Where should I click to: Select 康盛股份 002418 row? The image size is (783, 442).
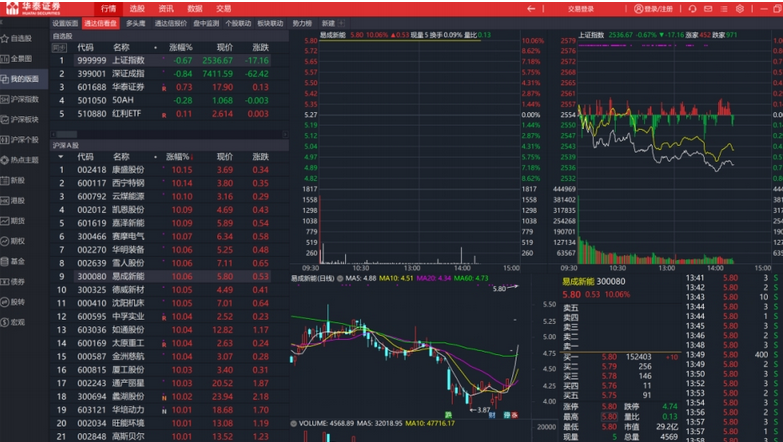(170, 170)
